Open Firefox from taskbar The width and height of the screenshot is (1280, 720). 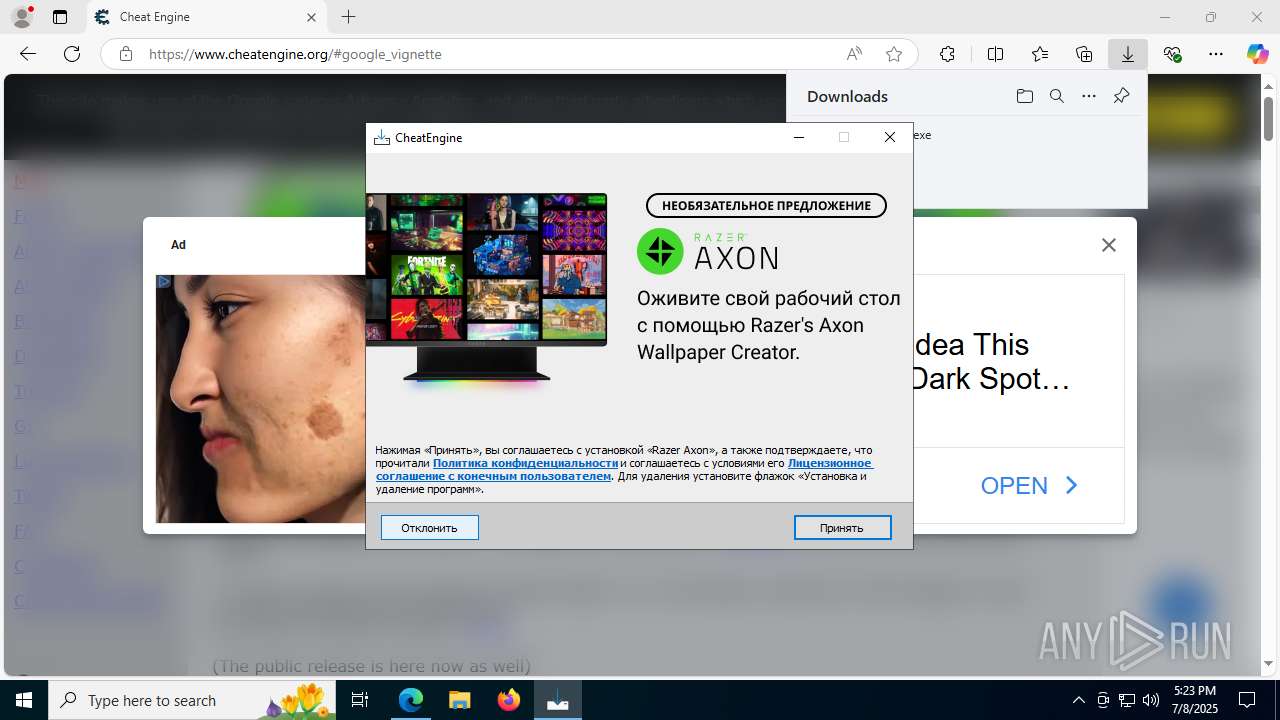(509, 700)
